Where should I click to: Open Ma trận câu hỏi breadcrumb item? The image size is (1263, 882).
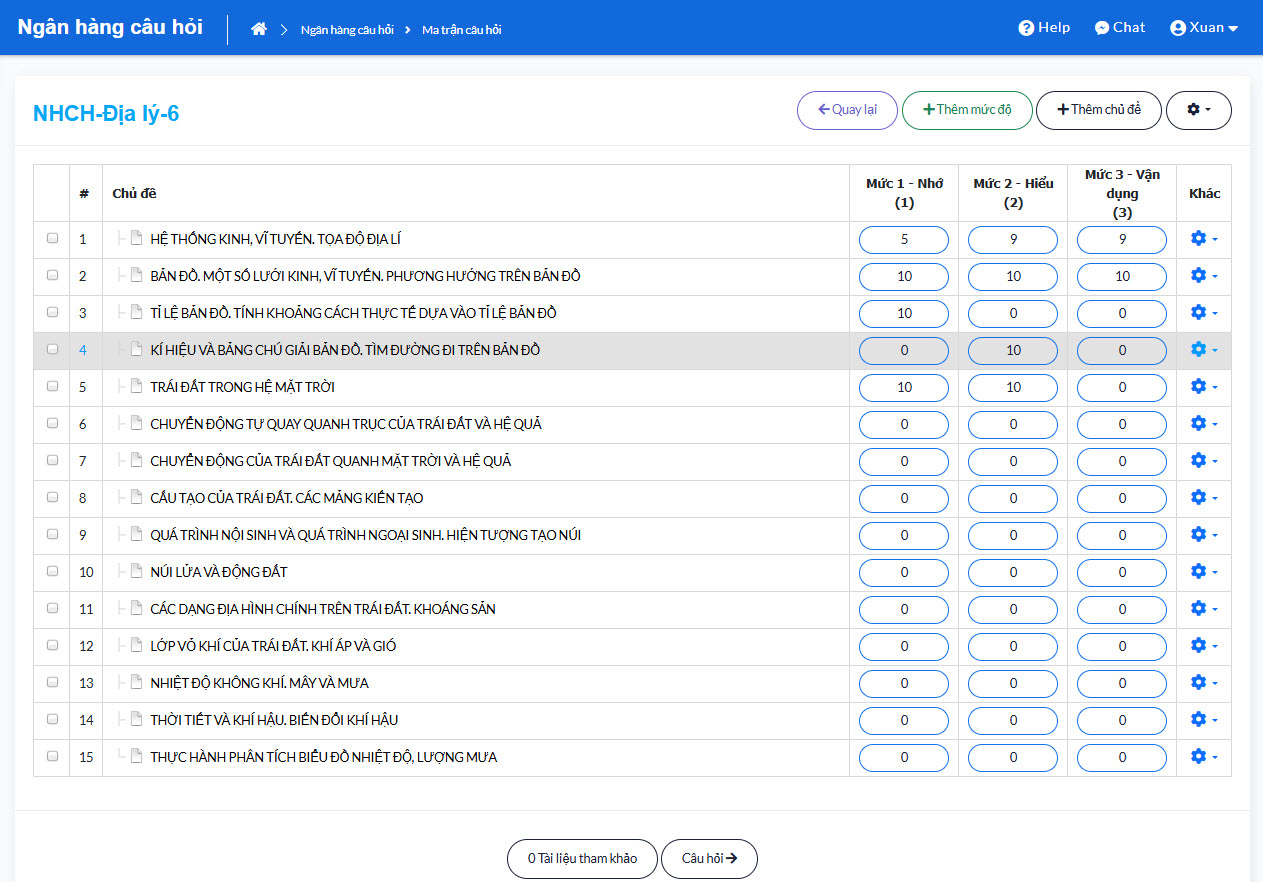pyautogui.click(x=462, y=30)
